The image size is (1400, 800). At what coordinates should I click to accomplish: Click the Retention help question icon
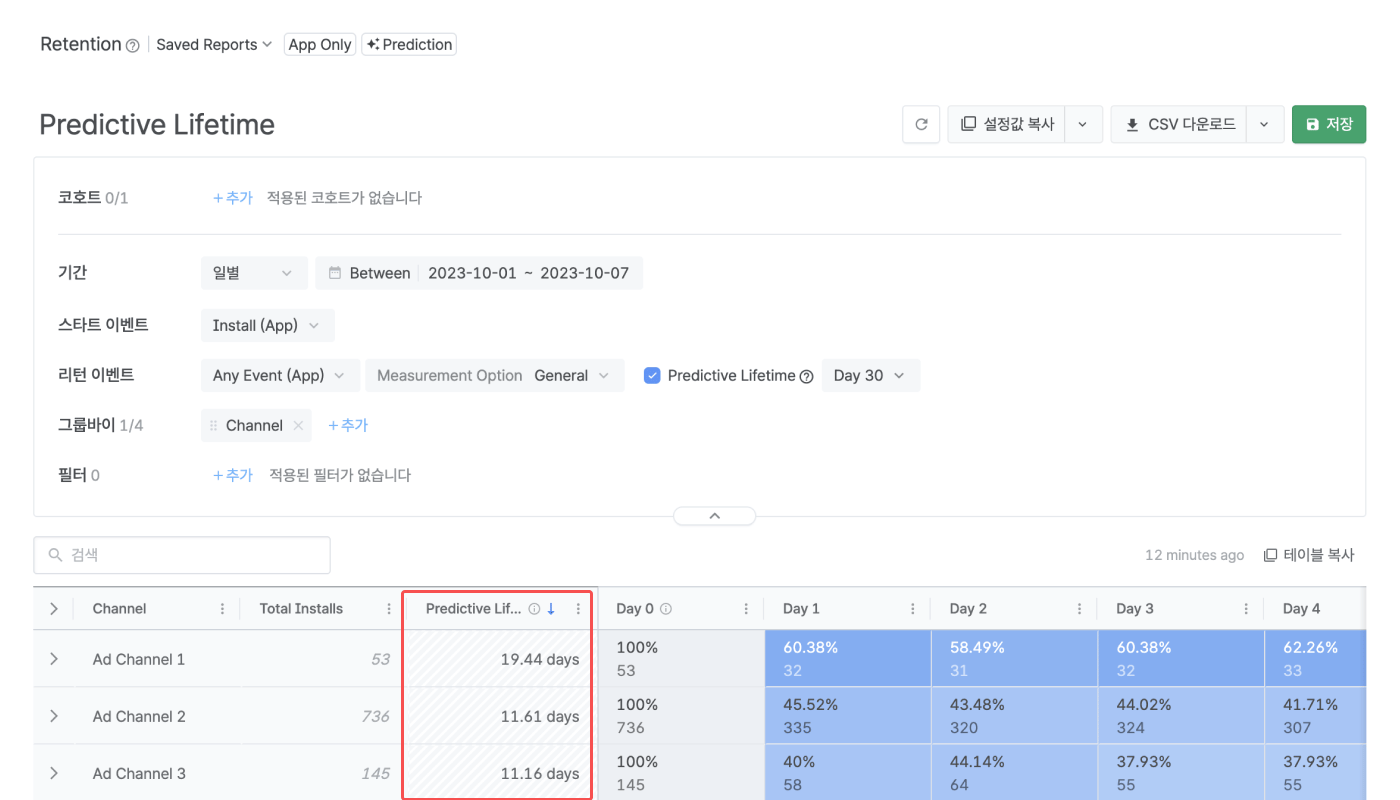coord(132,45)
